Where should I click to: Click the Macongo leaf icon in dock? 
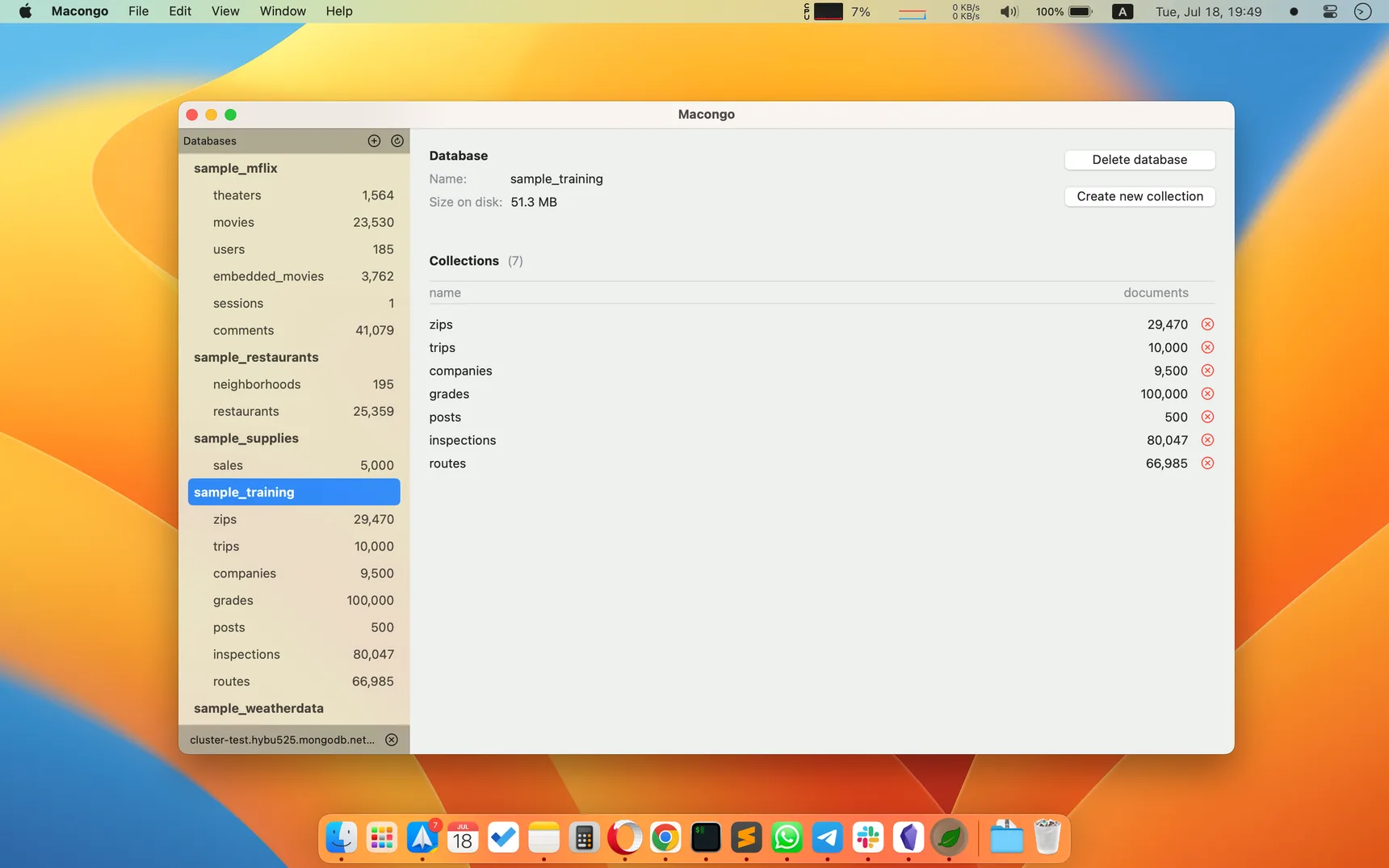pos(949,837)
